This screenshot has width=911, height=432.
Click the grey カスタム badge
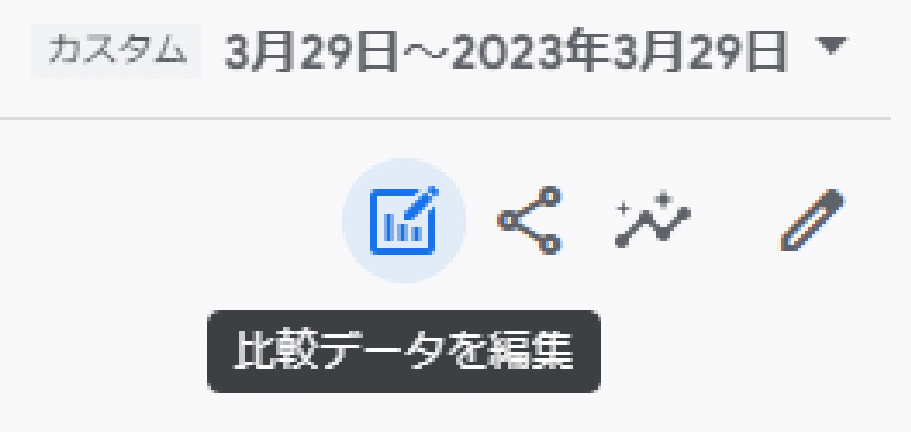point(116,51)
